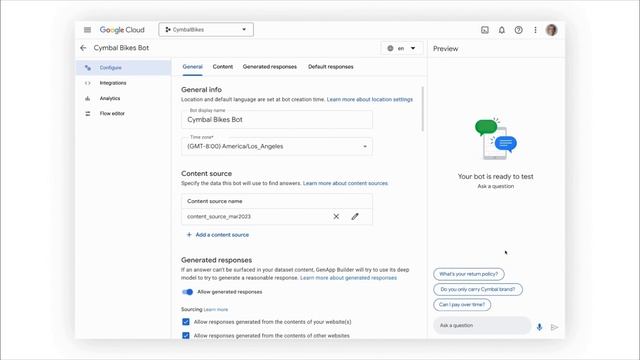
Task: Open the notifications bell
Action: click(x=502, y=30)
